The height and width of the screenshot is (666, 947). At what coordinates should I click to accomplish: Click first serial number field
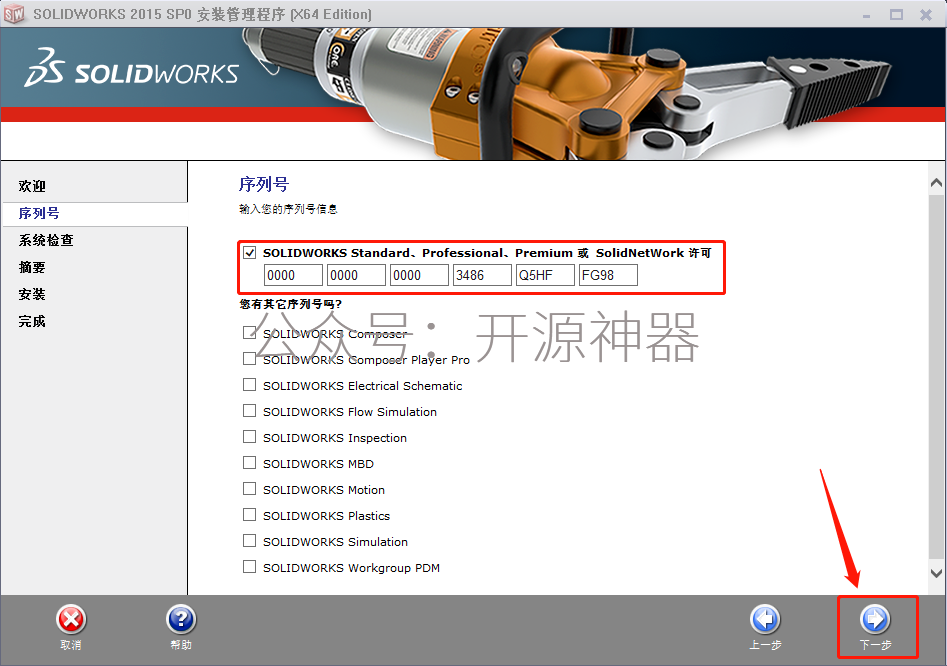(294, 275)
